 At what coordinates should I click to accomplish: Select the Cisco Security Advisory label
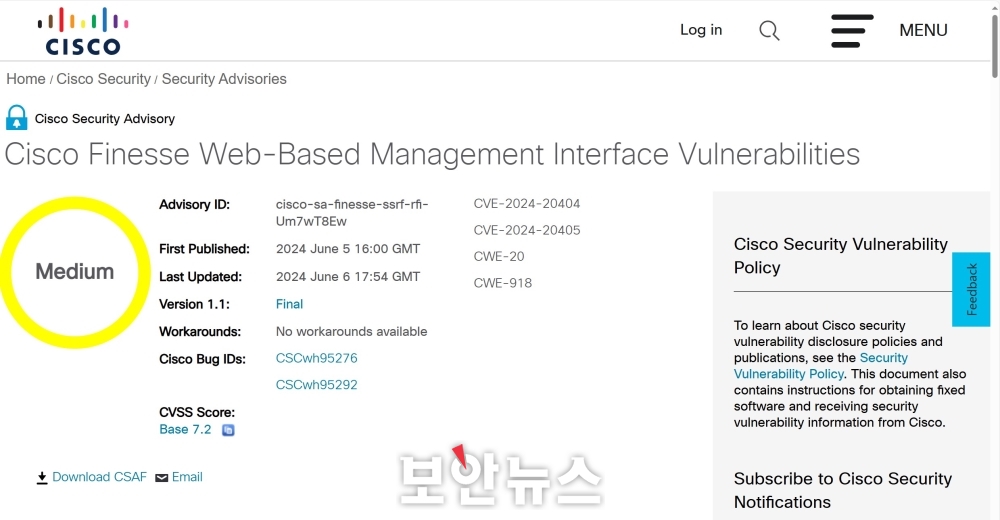[105, 119]
